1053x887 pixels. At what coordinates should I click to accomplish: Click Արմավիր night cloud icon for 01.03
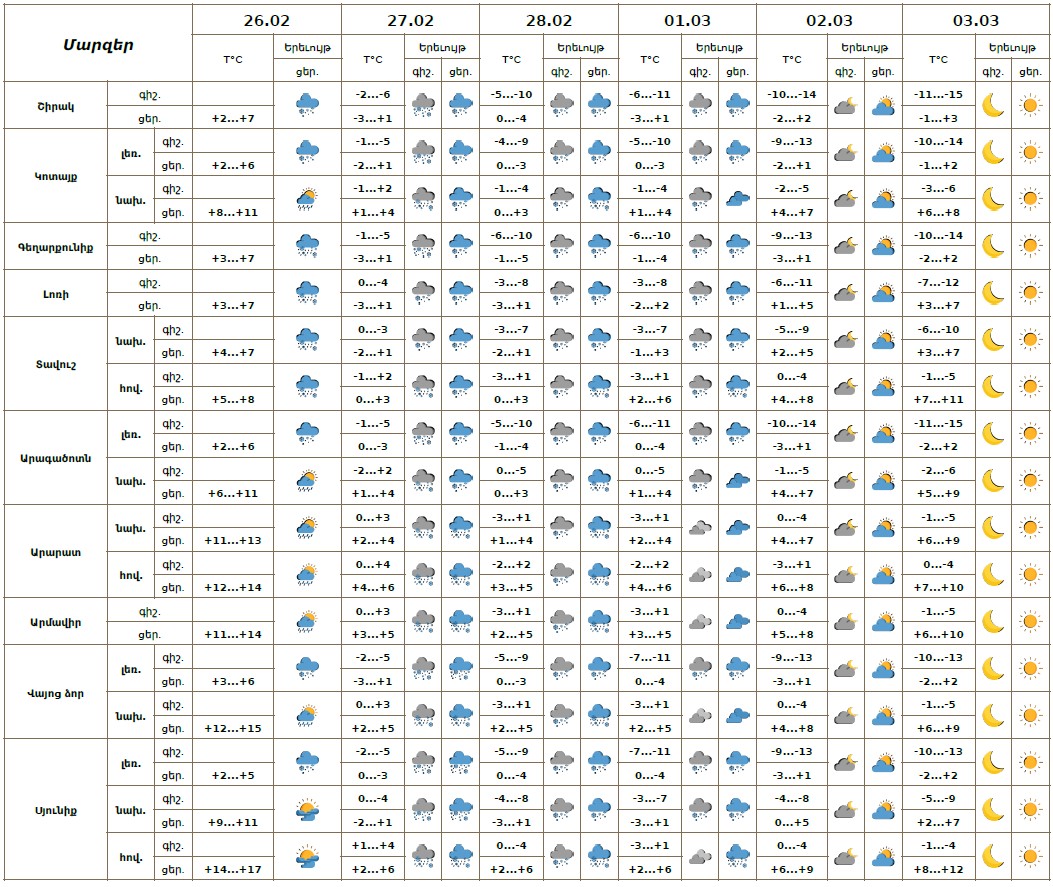[x=702, y=622]
